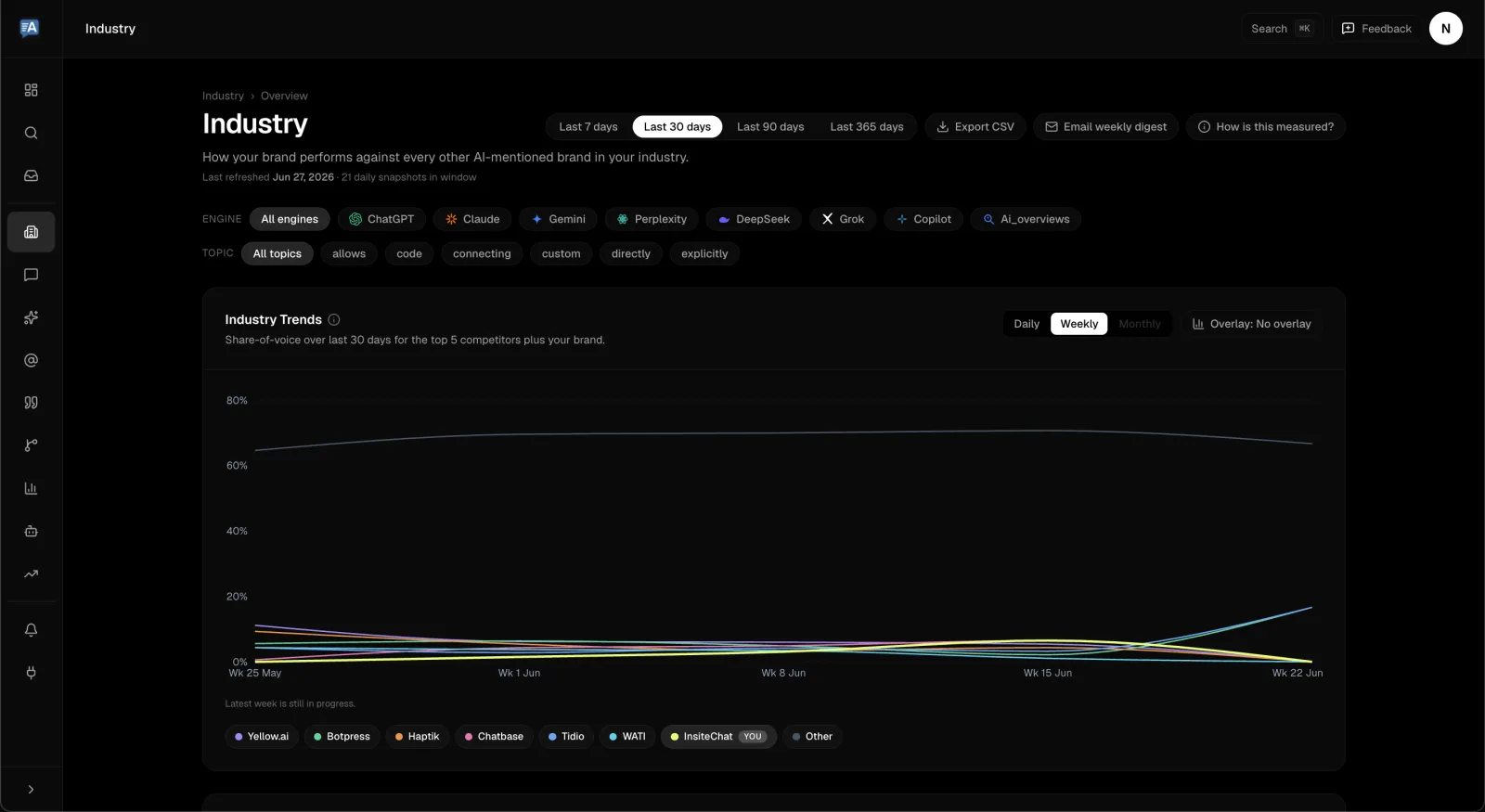Open the dashboard grid icon in sidebar
The height and width of the screenshot is (812, 1485).
[x=31, y=90]
